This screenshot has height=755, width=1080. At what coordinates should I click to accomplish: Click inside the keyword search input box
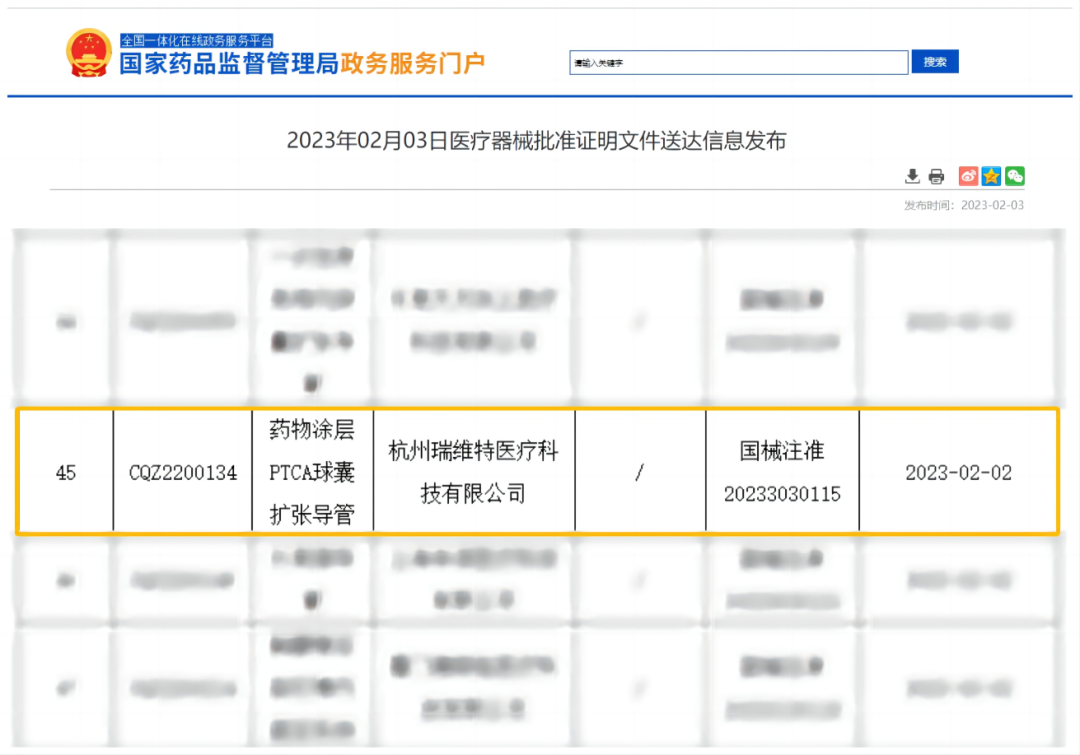pyautogui.click(x=738, y=62)
